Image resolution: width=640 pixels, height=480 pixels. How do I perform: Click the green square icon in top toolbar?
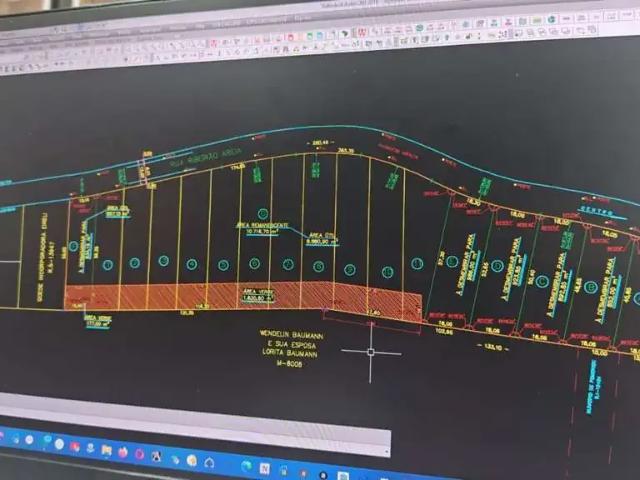[310, 36]
